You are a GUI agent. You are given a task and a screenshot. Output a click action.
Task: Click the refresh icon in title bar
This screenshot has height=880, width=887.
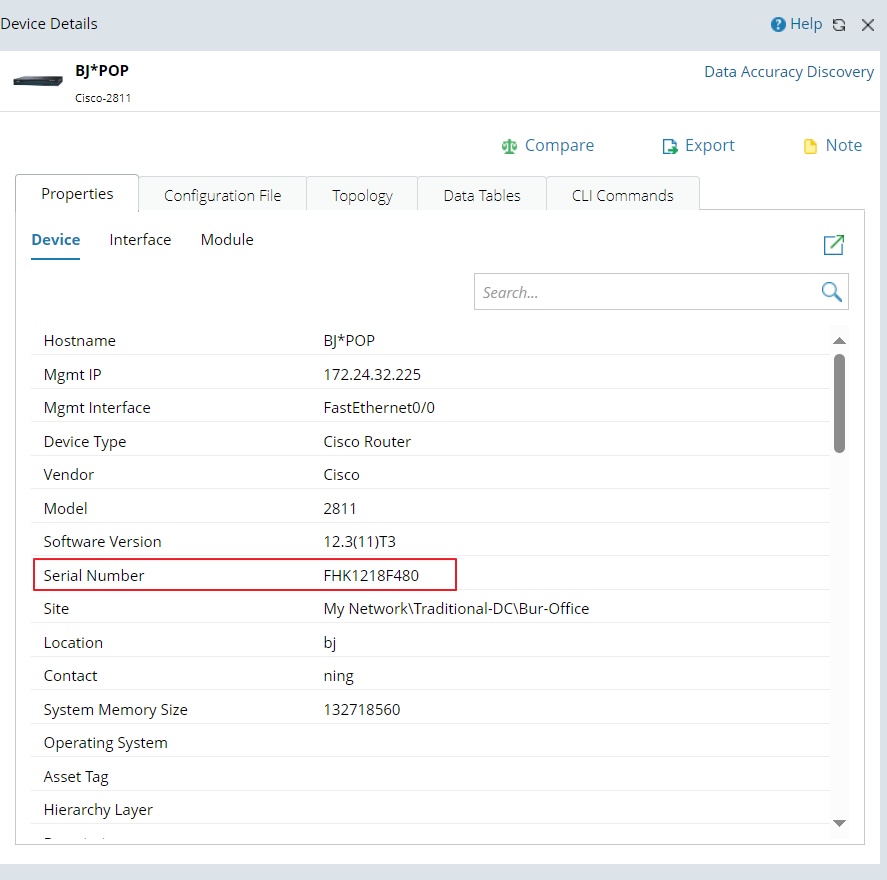(839, 25)
